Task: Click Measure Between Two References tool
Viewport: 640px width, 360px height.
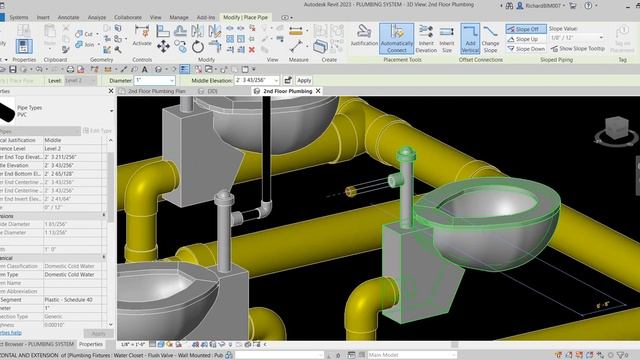Action: (x=296, y=46)
